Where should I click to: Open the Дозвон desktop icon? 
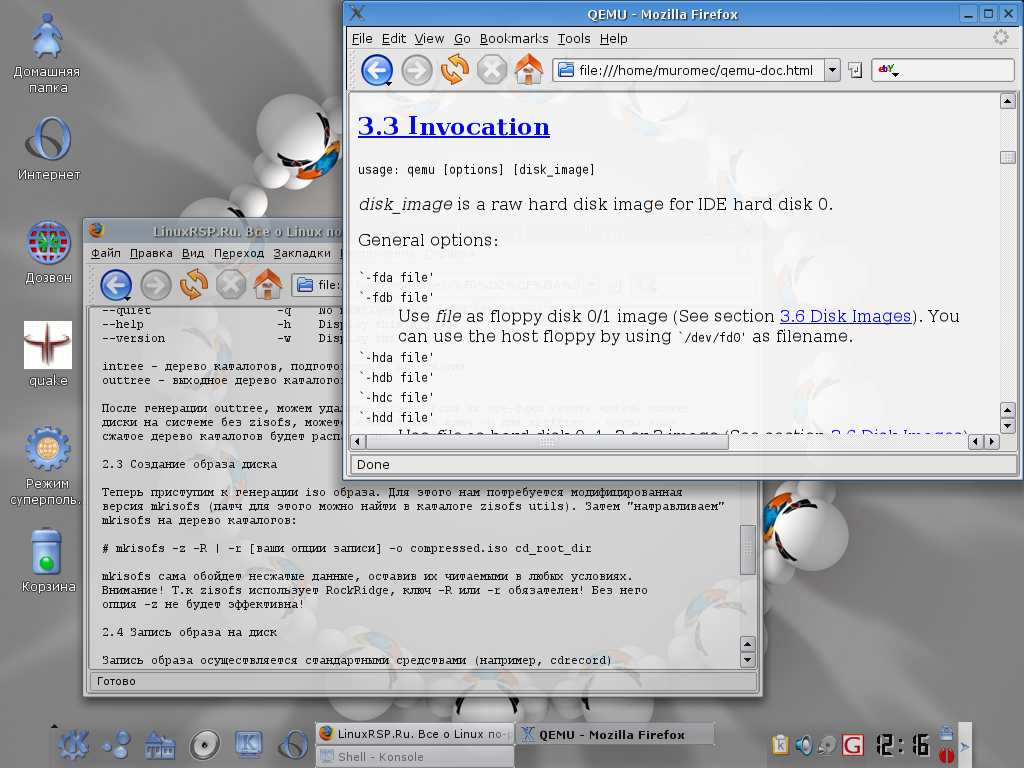coord(48,243)
